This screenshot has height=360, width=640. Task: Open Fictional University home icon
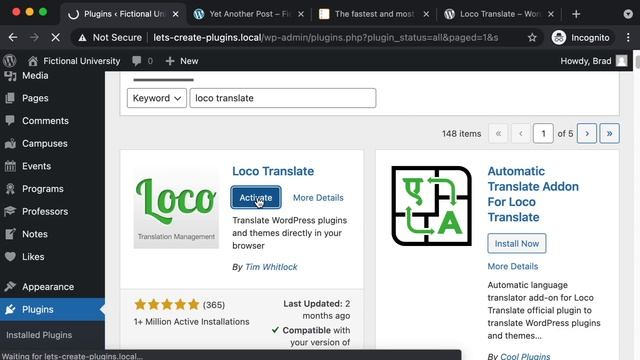(33, 61)
